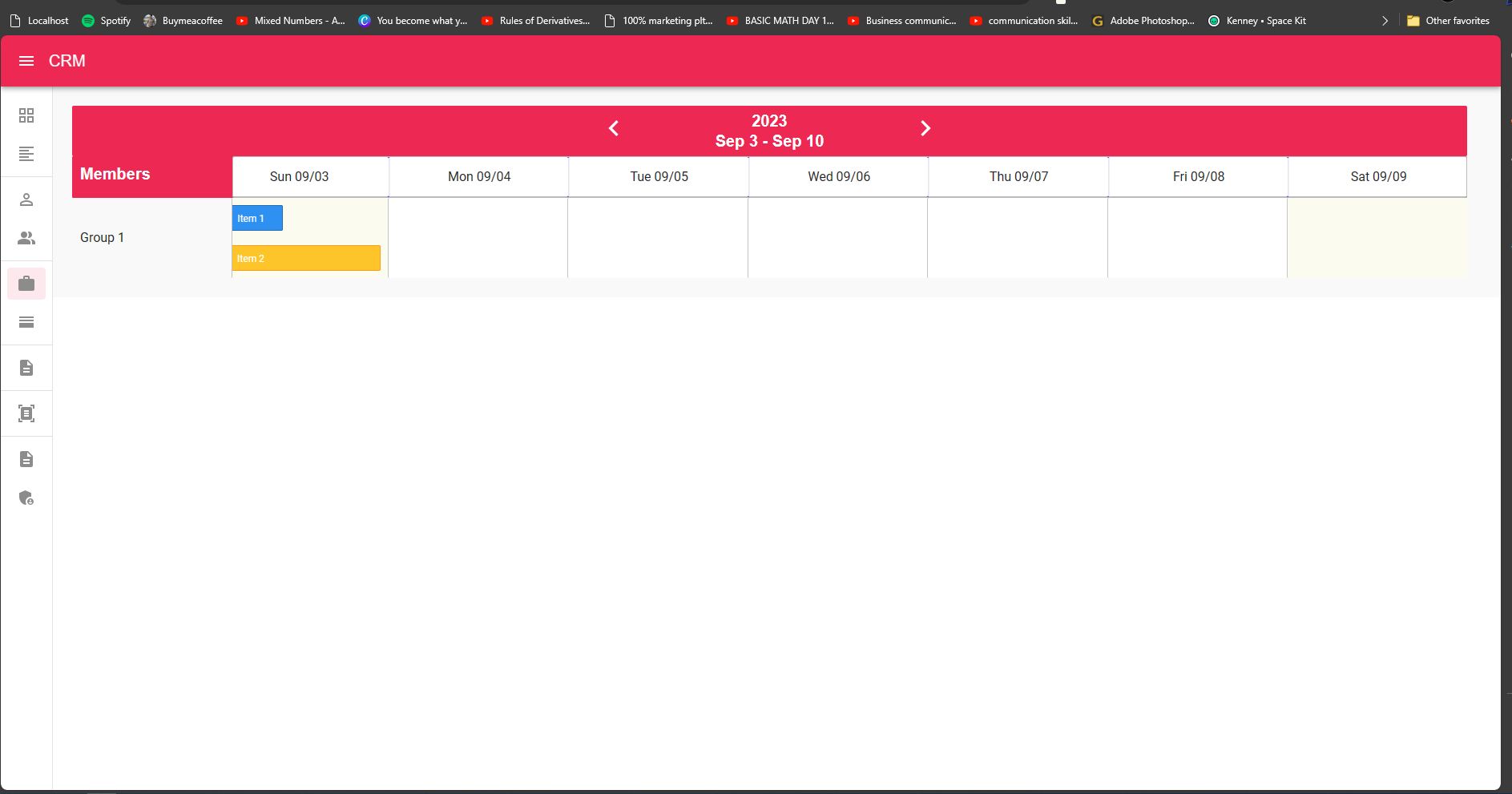The image size is (1512, 794).
Task: Open the Other favorites bookmarks folder
Action: tap(1450, 20)
